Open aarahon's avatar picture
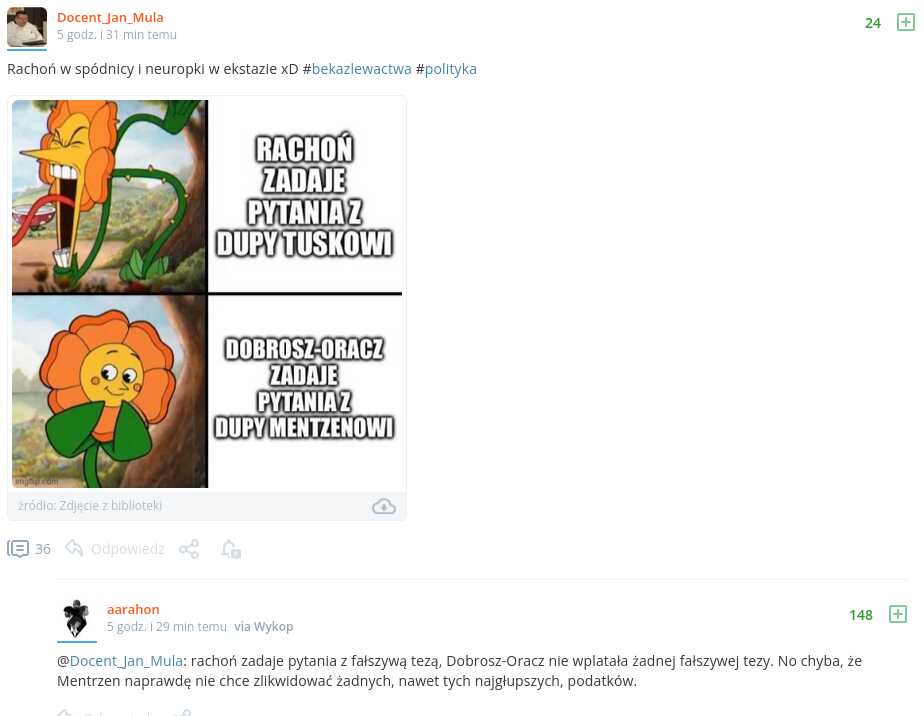Viewport: 924px width, 716px height. point(77,619)
